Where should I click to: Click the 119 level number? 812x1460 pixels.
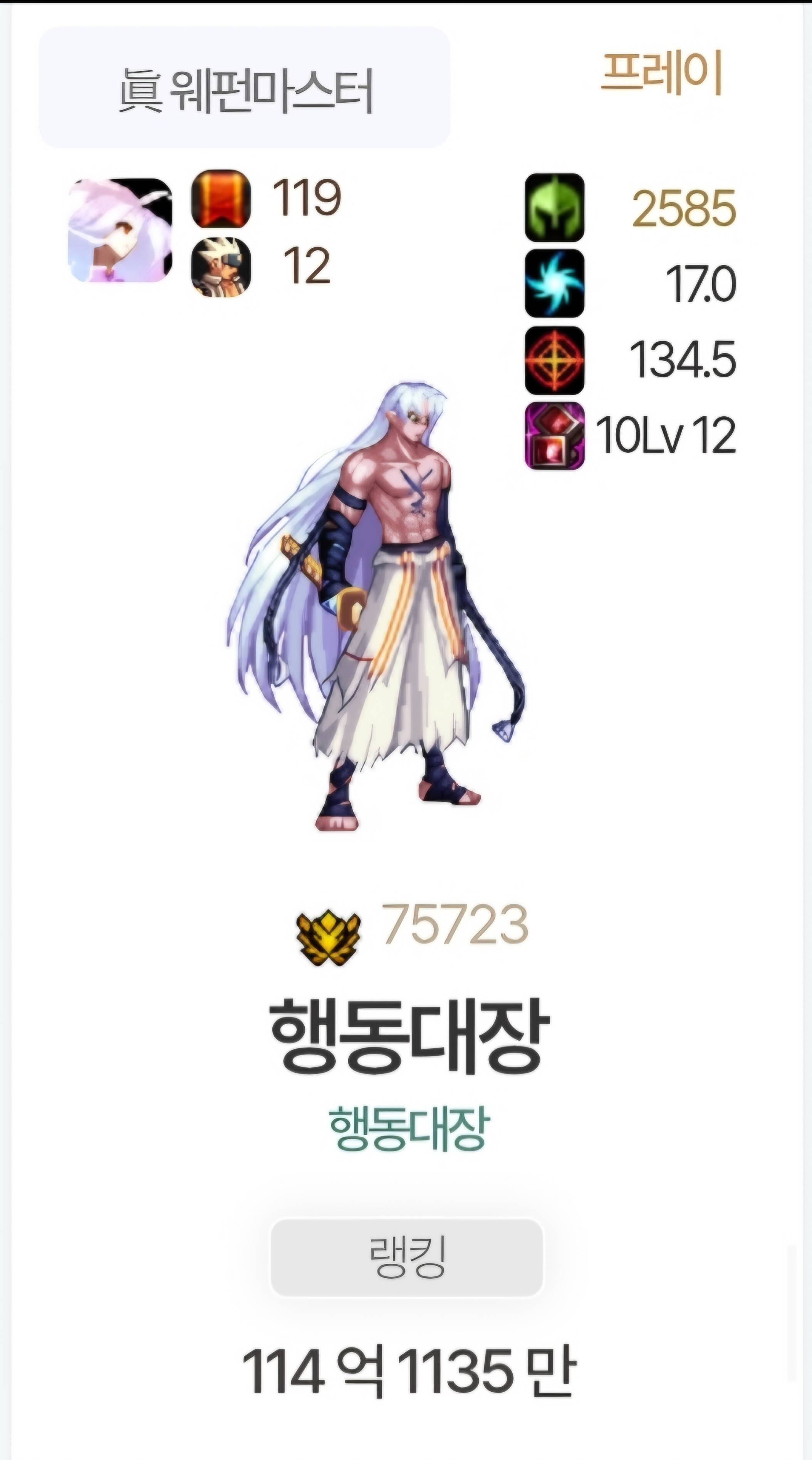[x=307, y=197]
